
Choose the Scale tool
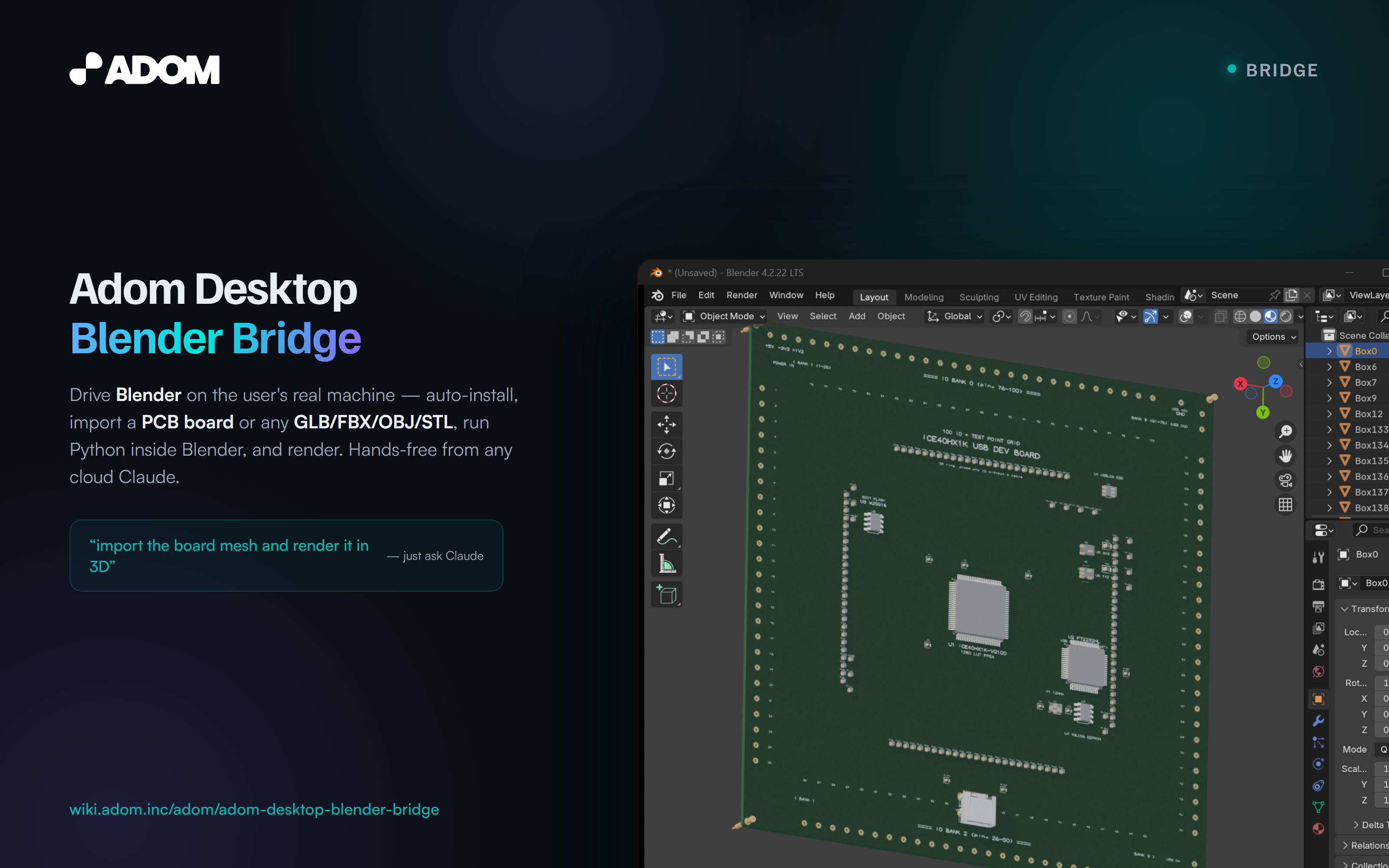[666, 478]
